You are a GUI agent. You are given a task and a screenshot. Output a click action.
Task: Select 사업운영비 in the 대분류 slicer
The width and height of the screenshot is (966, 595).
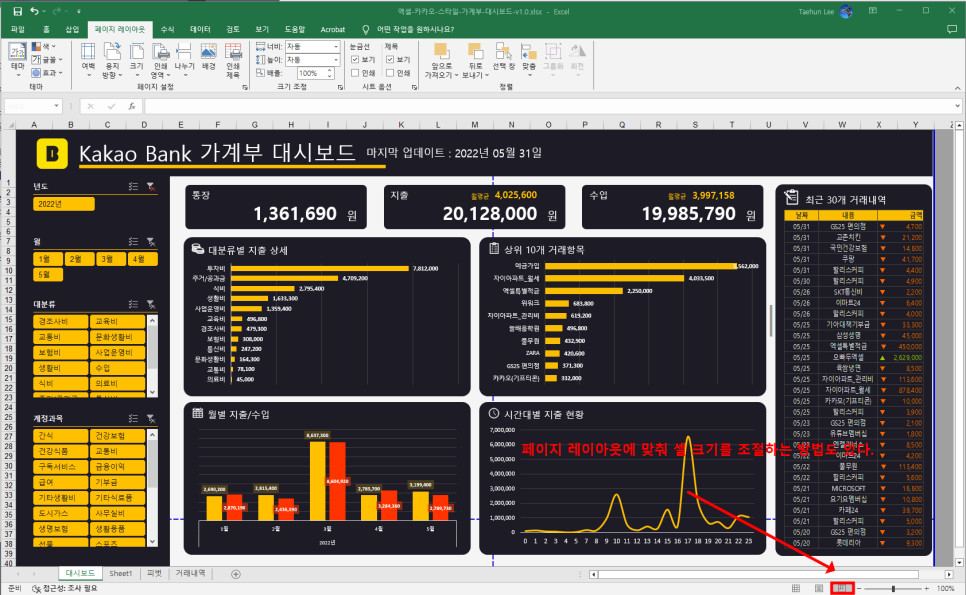coord(117,352)
